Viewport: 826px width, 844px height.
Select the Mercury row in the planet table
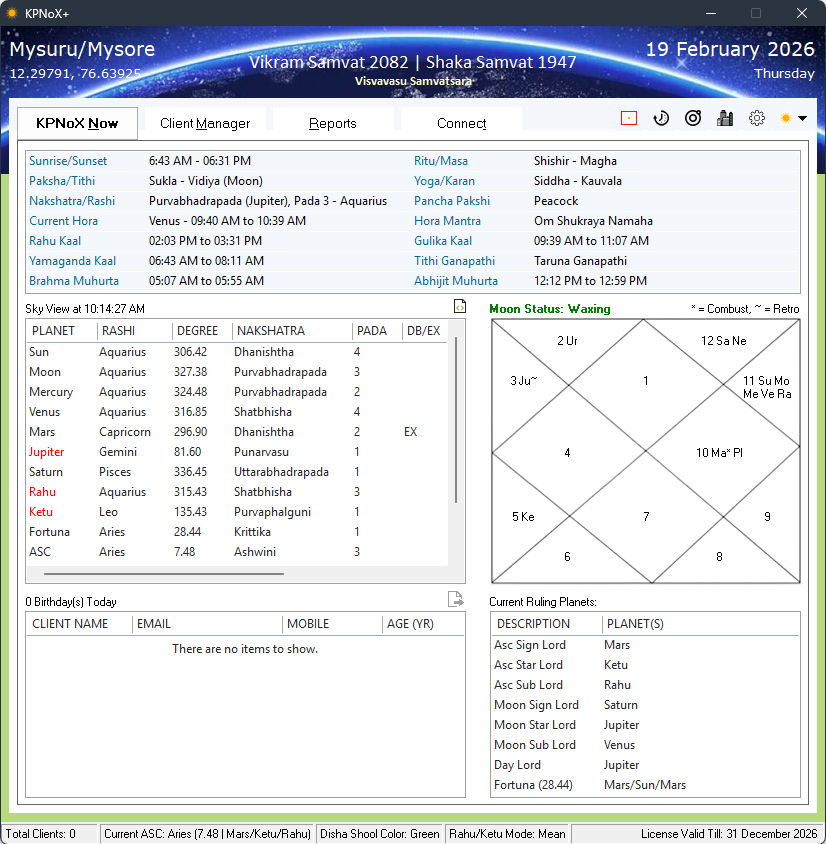[x=237, y=392]
